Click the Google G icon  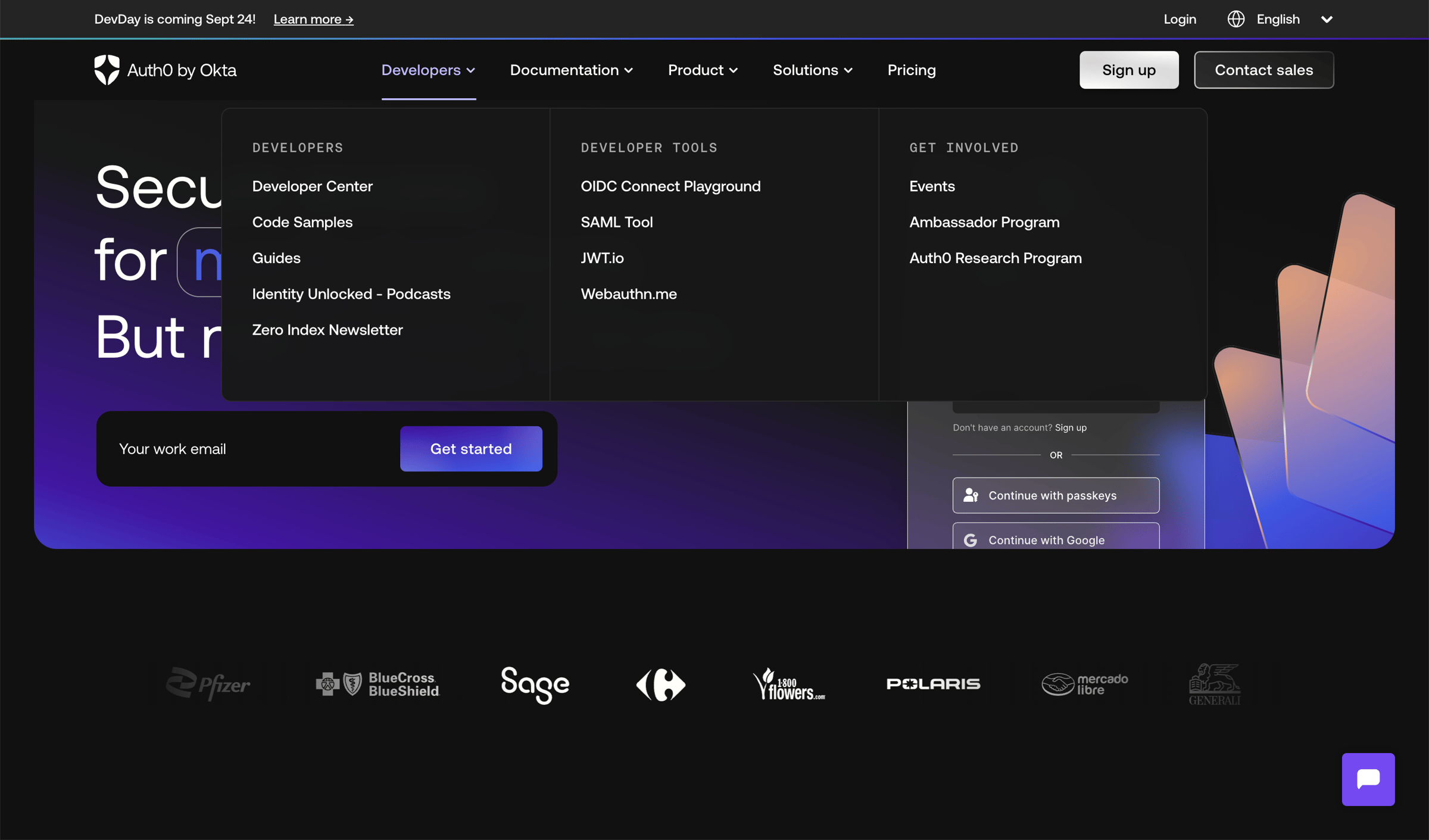tap(971, 540)
